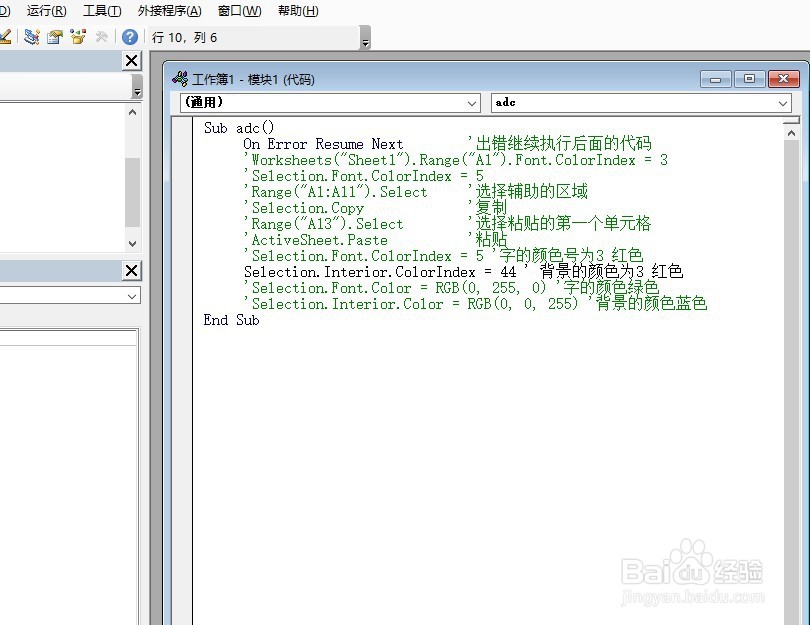This screenshot has width=810, height=625.
Task: Open Properties Window toolbar icon
Action: pos(55,37)
